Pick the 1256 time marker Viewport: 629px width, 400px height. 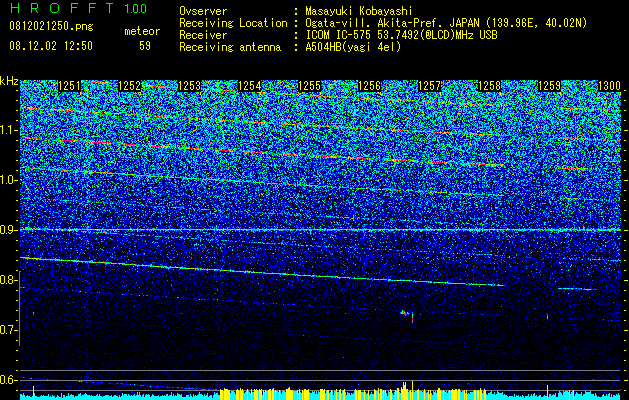369,86
